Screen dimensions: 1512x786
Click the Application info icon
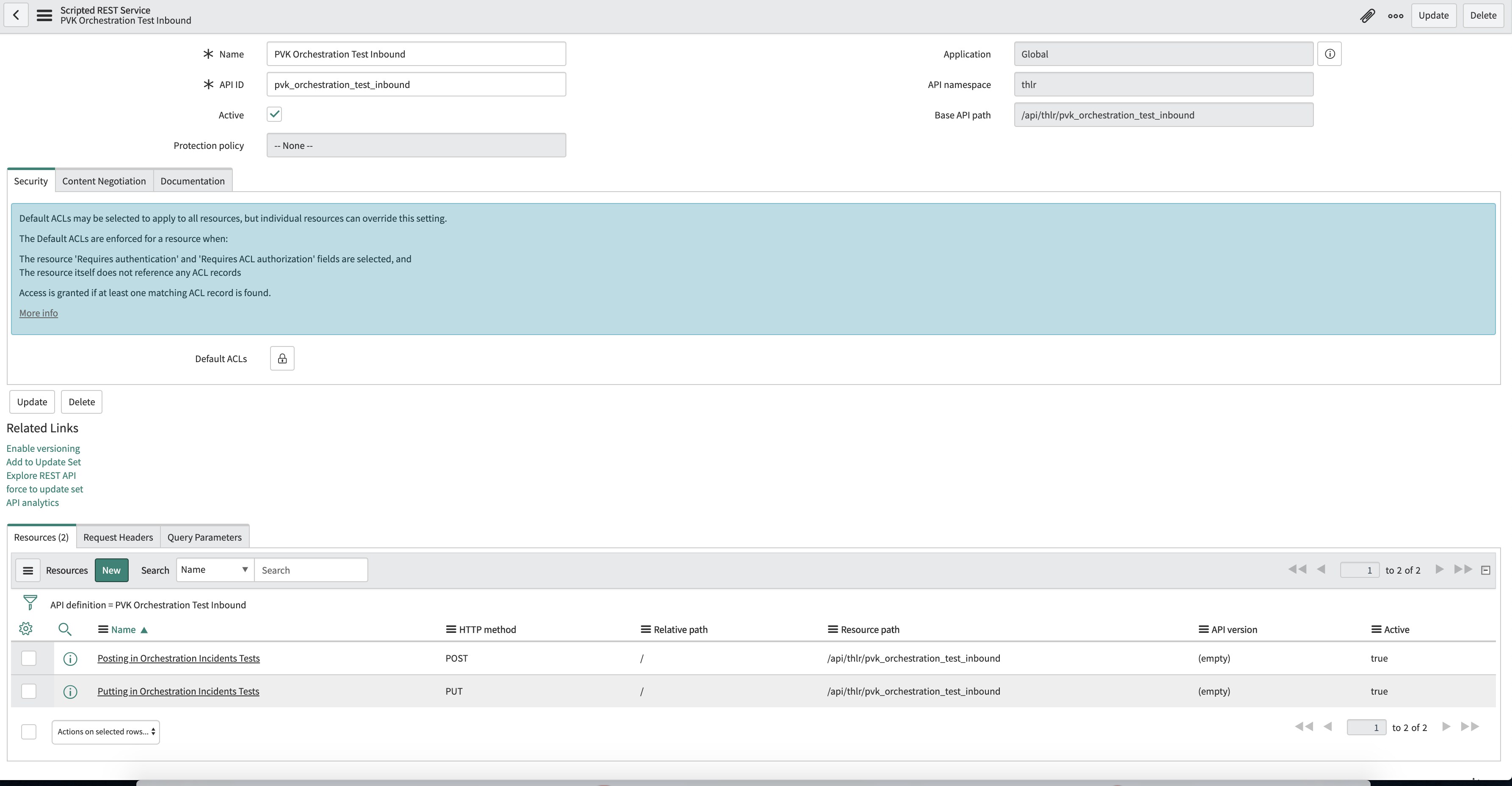[1330, 54]
